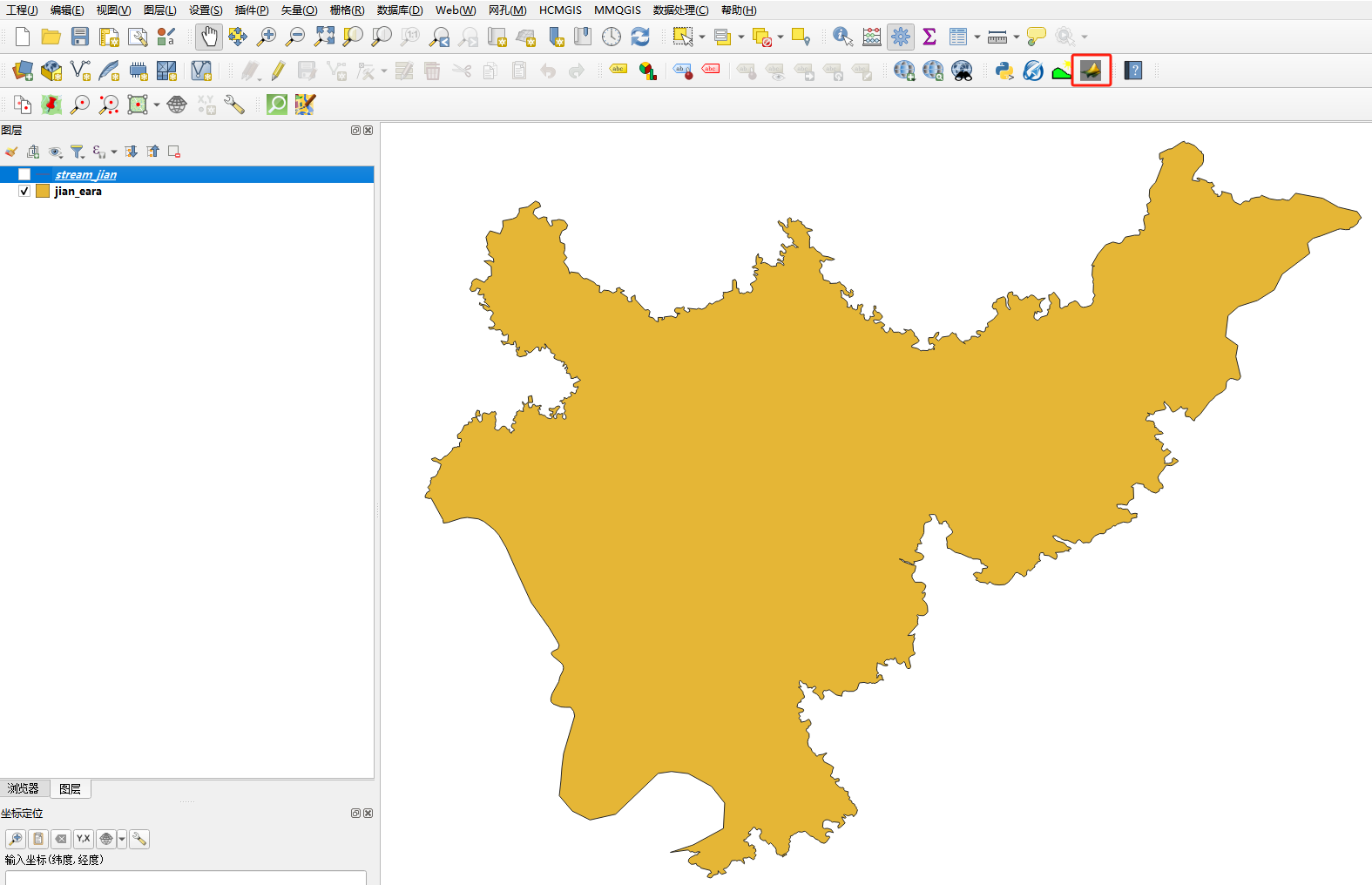Open the 数据处理(C) menu
This screenshot has height=885, width=1372.
pyautogui.click(x=680, y=10)
